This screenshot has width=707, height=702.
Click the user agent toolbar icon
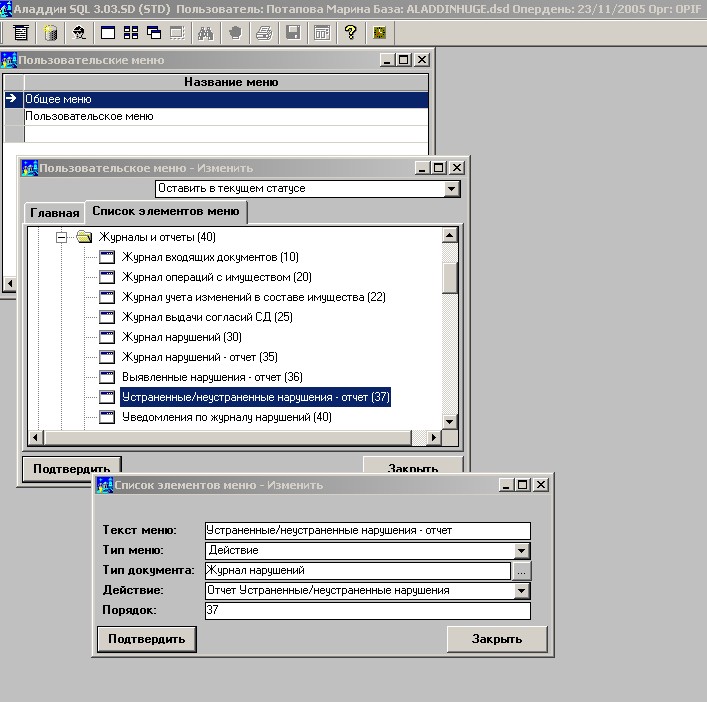[79, 33]
